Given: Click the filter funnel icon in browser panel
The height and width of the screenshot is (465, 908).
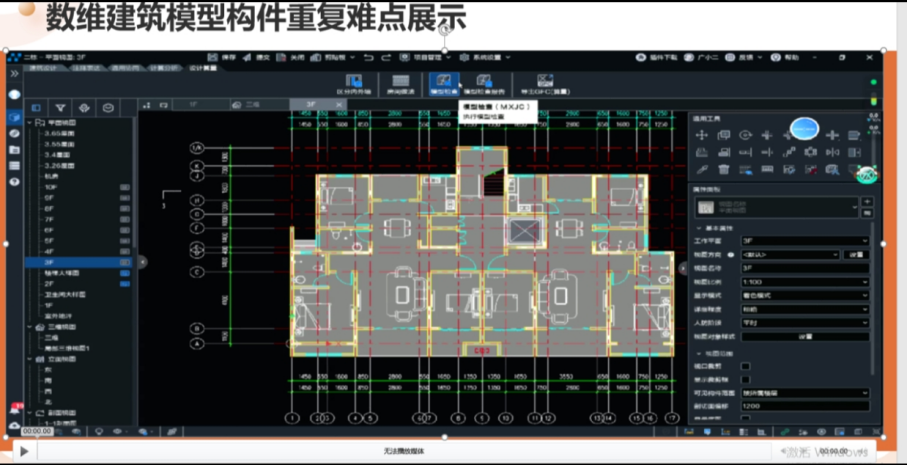Looking at the screenshot, I should pos(61,107).
